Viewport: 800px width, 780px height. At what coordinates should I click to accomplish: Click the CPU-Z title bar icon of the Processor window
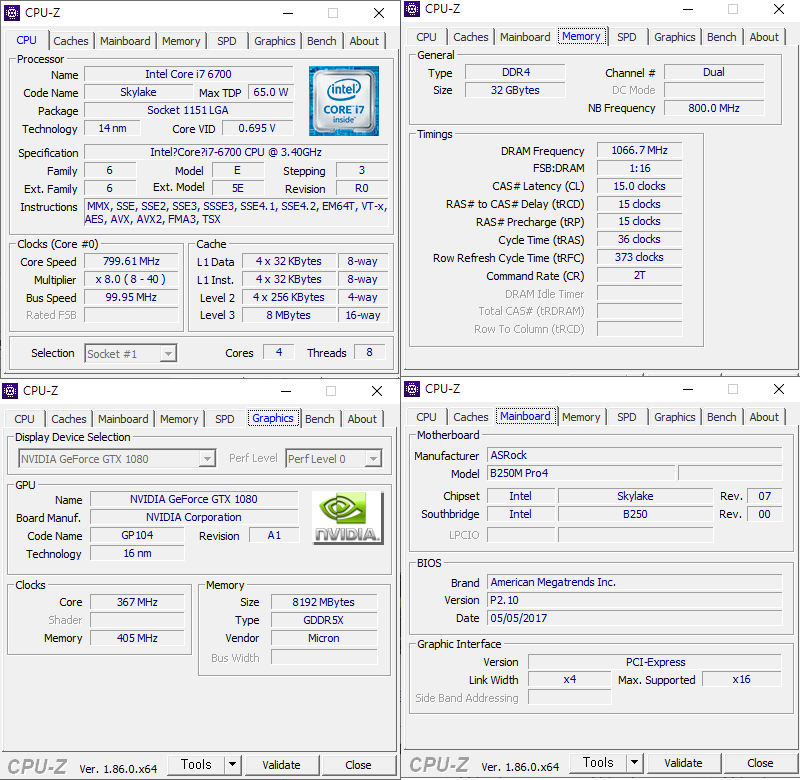(x=11, y=13)
